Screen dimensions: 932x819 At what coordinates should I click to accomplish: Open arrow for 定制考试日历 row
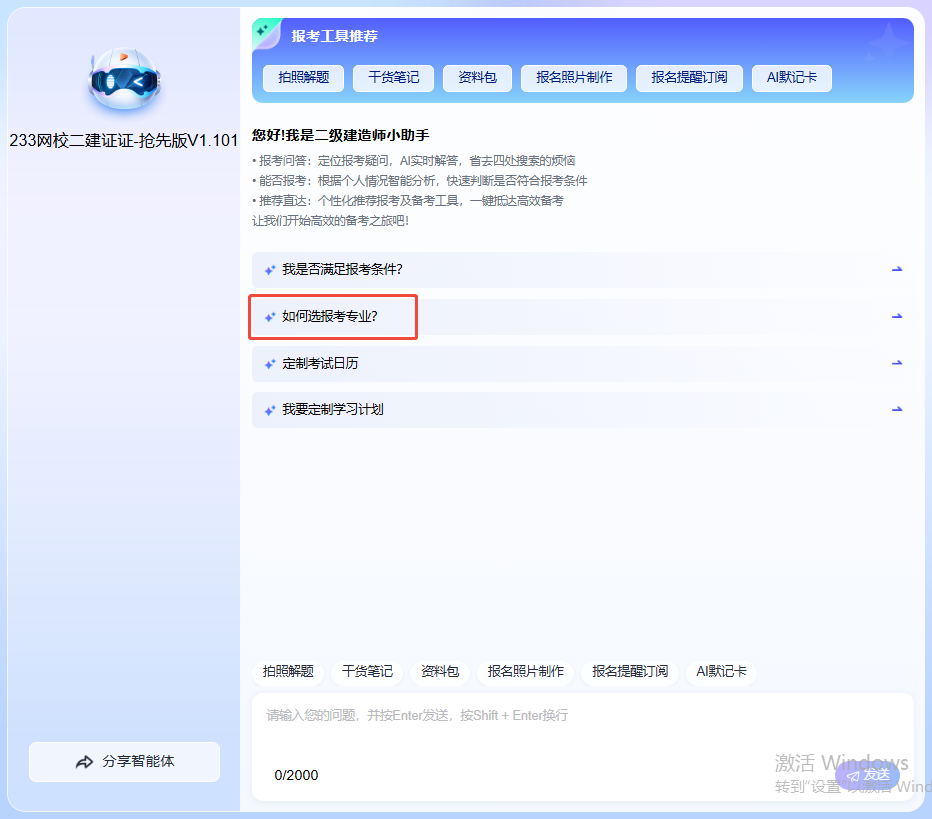coord(897,364)
